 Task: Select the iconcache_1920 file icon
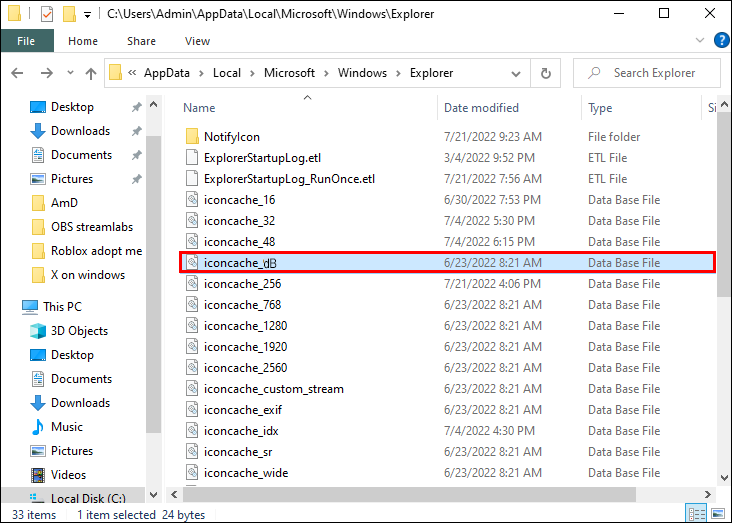[x=192, y=346]
